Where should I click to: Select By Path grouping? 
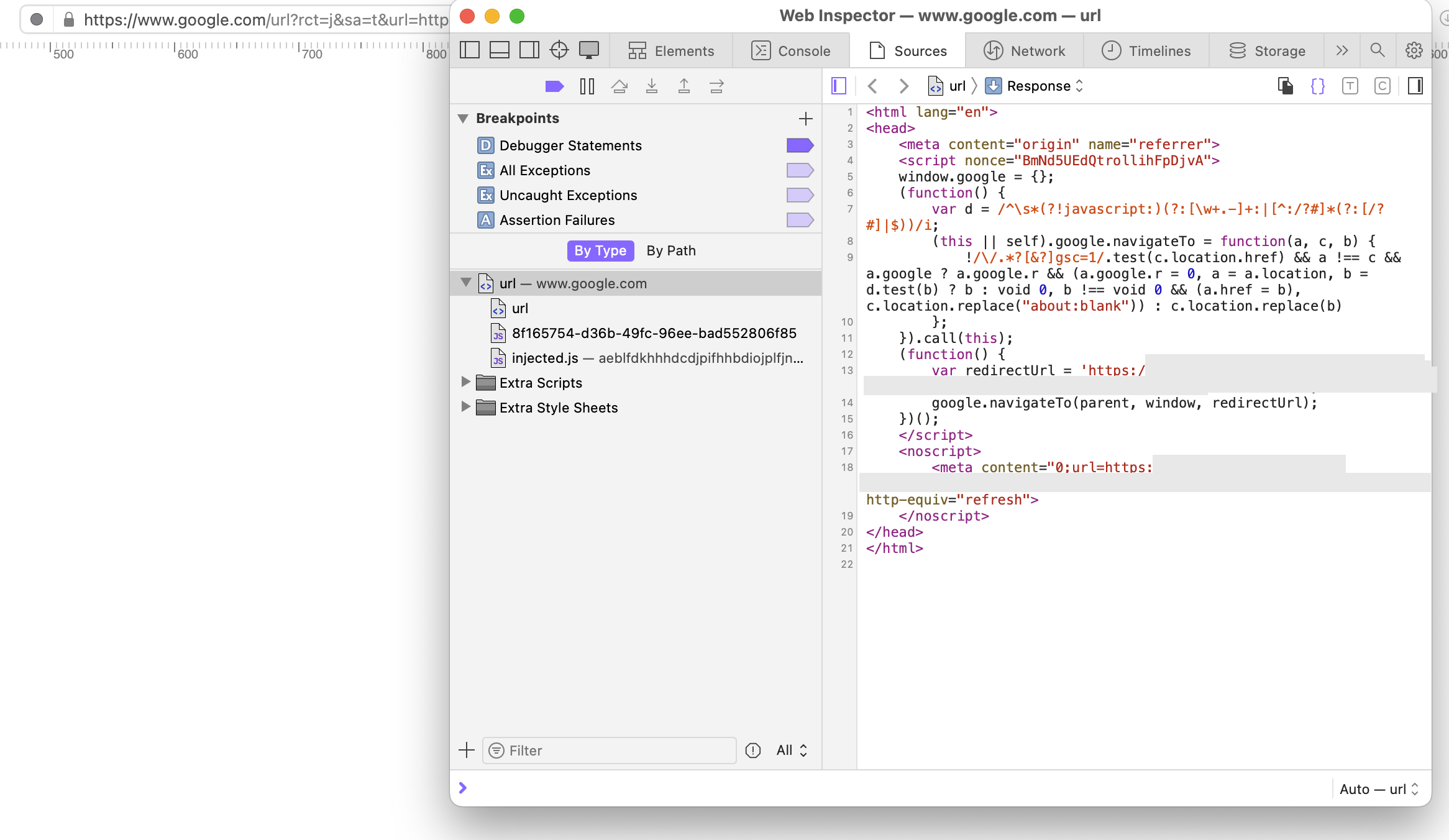[670, 250]
